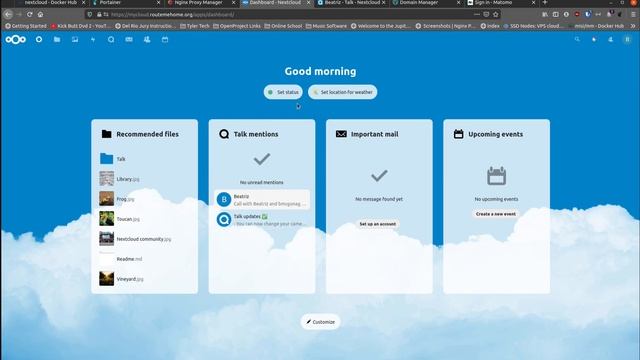The image size is (640, 360).
Task: Open OpenProject Links bookmark folder
Action: pyautogui.click(x=237, y=26)
